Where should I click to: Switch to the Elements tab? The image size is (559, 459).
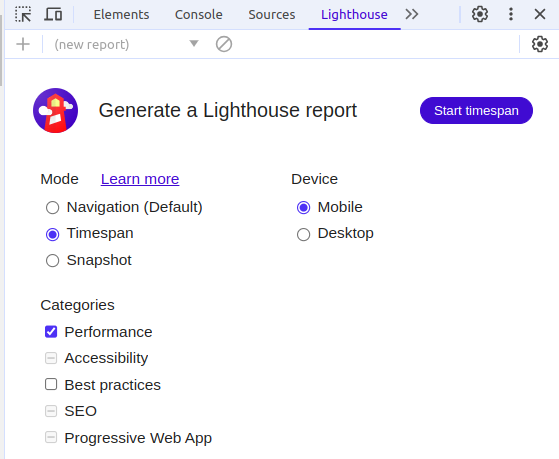click(x=121, y=15)
